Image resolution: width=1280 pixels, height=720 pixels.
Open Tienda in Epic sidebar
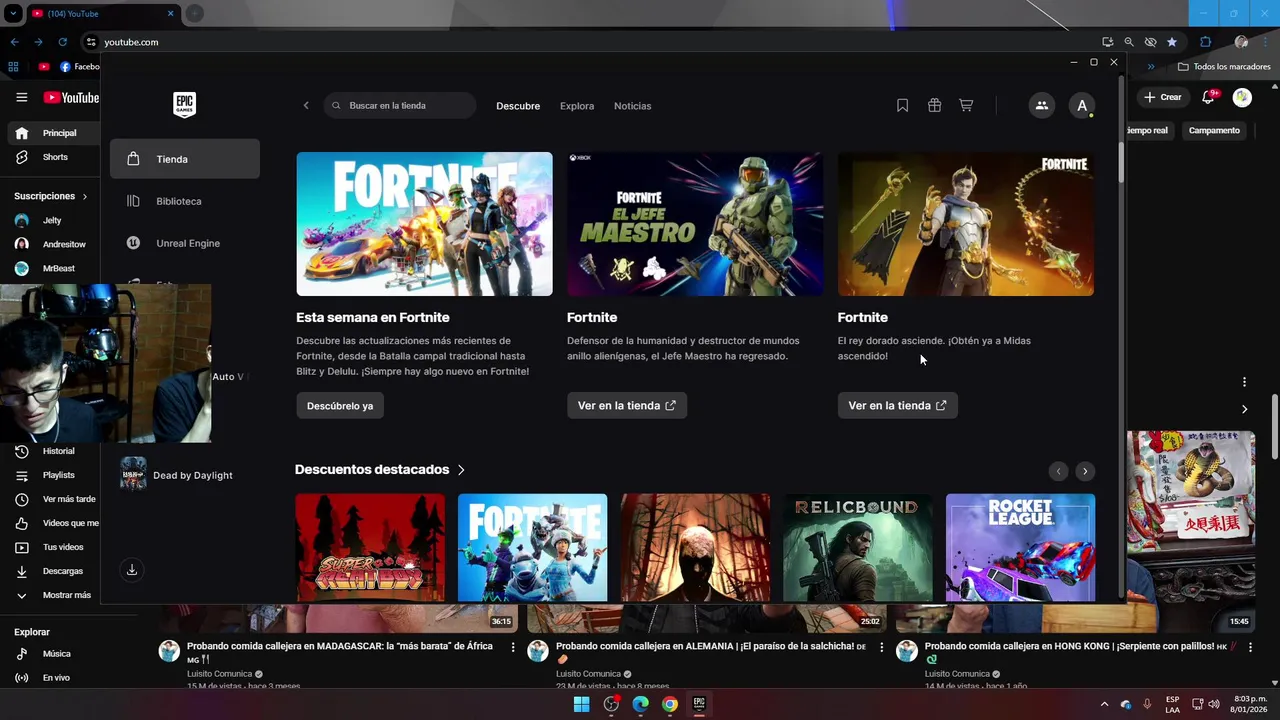[x=185, y=159]
